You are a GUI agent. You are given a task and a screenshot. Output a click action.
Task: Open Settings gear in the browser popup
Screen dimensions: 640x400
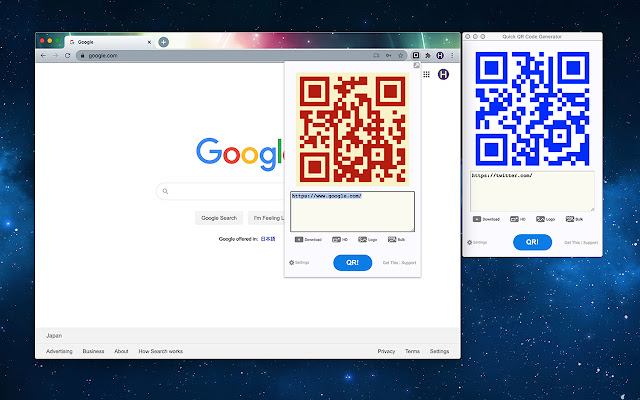pos(292,263)
